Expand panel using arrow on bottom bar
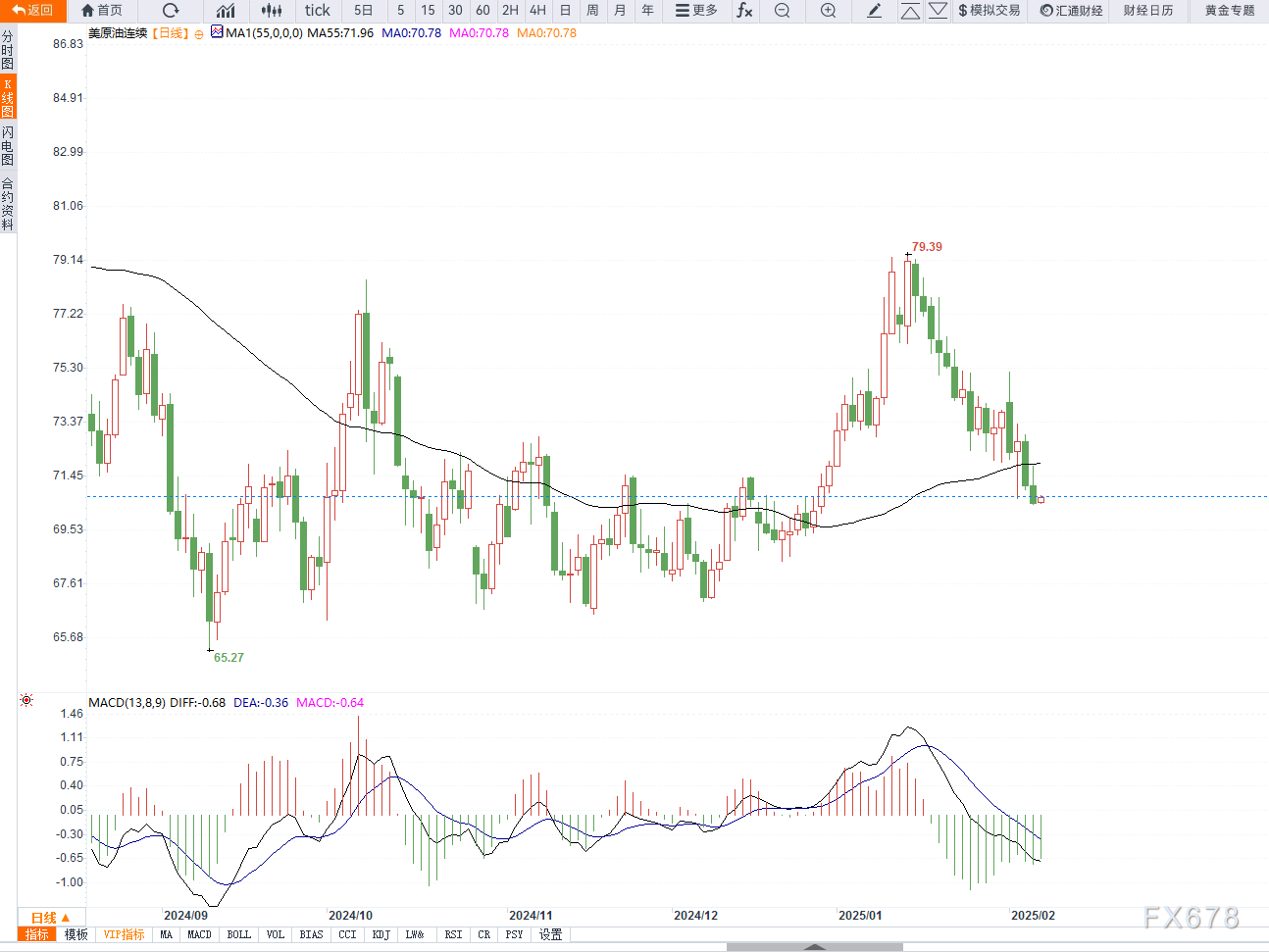This screenshot has height=952, width=1269. (x=814, y=947)
